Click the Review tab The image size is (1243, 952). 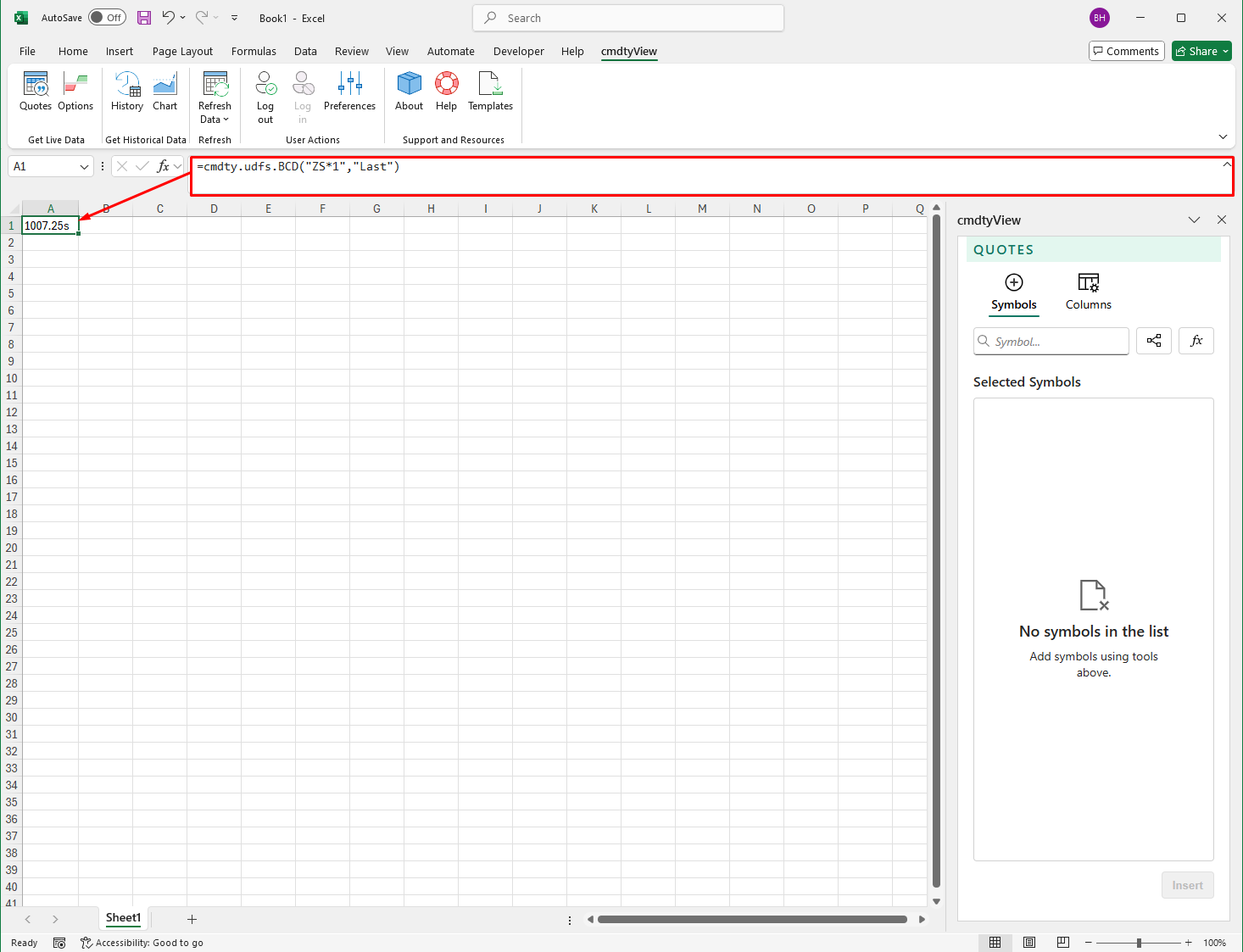(x=351, y=51)
